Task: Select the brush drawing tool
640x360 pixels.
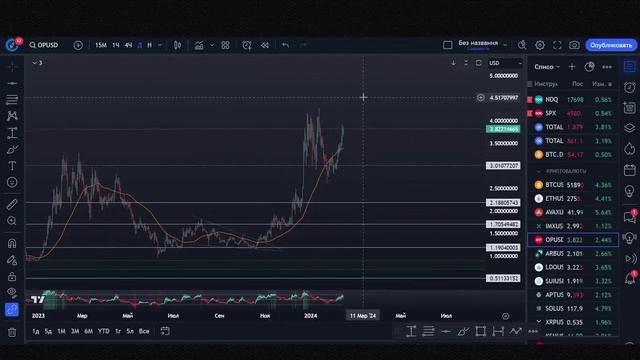Action: pos(12,149)
